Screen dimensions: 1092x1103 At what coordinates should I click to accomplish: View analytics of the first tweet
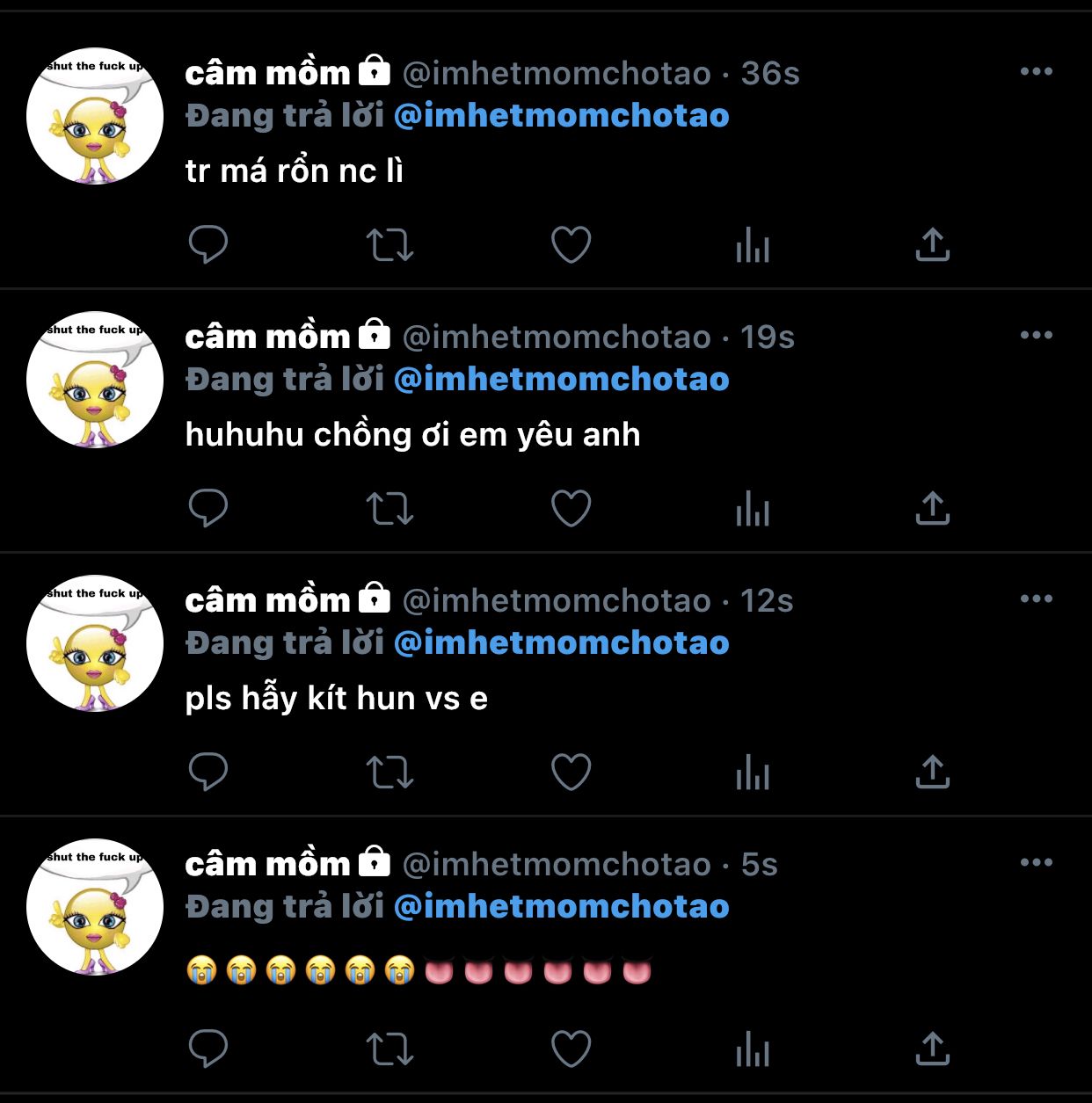(x=753, y=245)
